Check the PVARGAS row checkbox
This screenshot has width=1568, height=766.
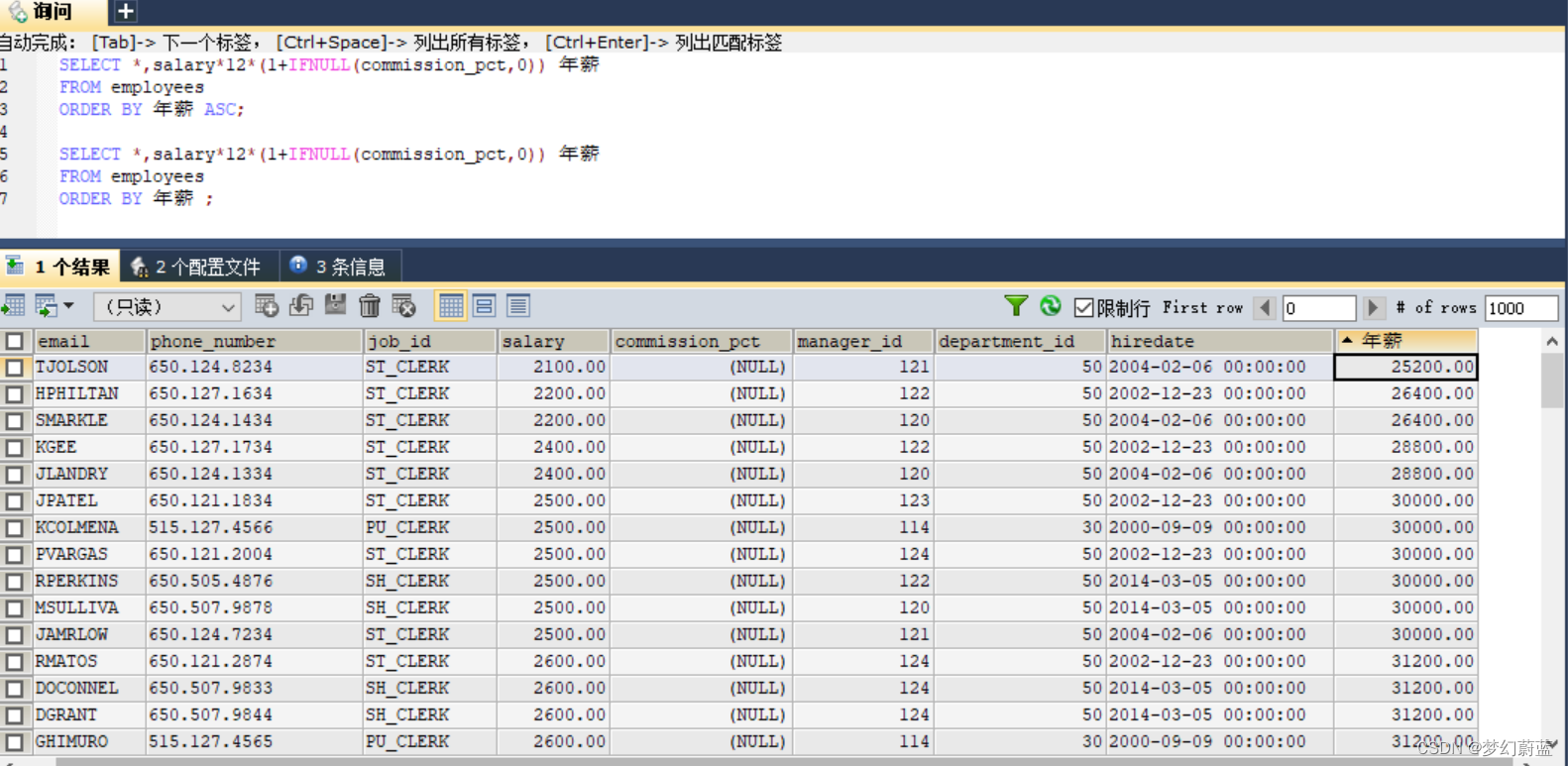coord(15,555)
